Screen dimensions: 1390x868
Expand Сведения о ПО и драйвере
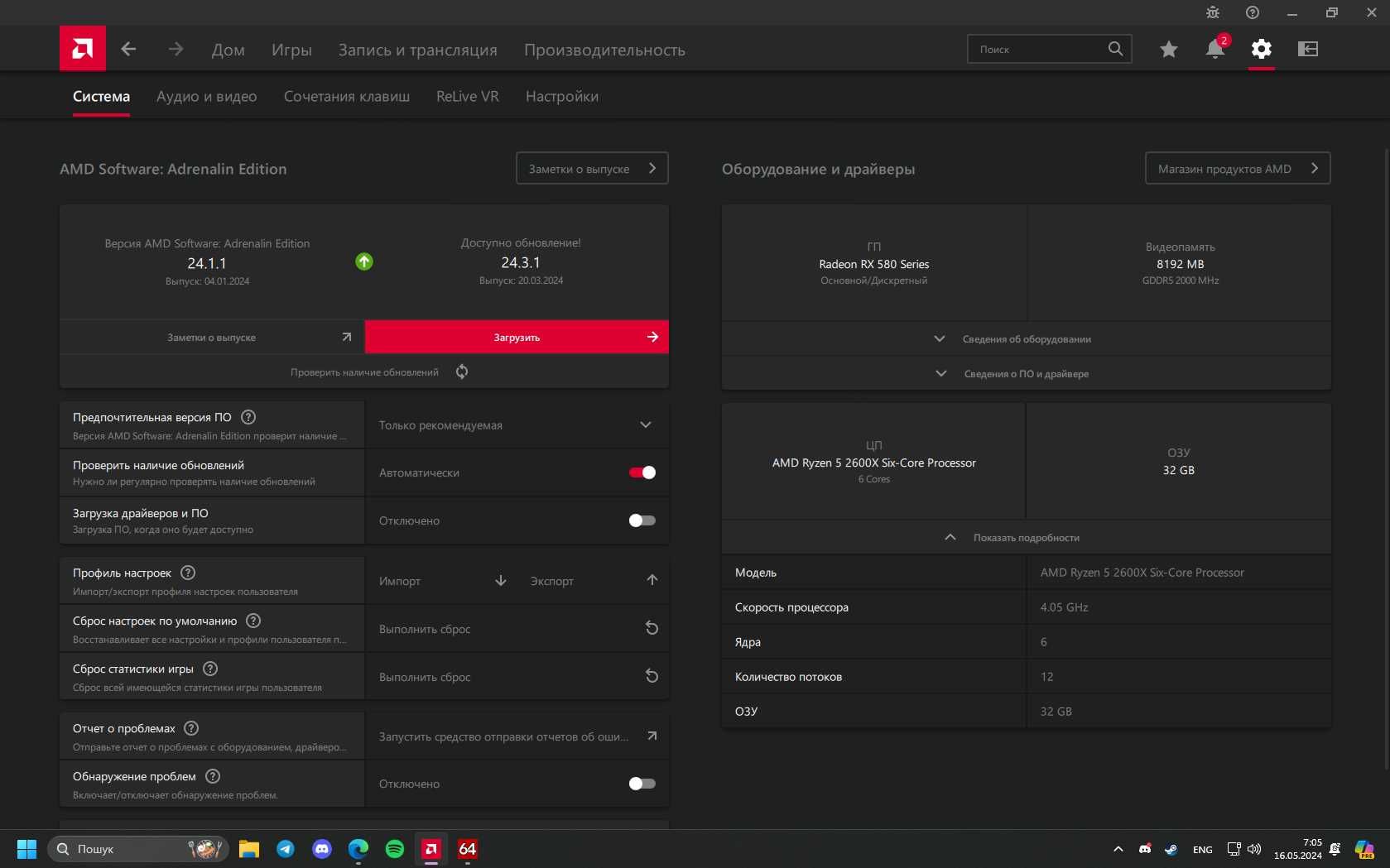pyautogui.click(x=1027, y=374)
